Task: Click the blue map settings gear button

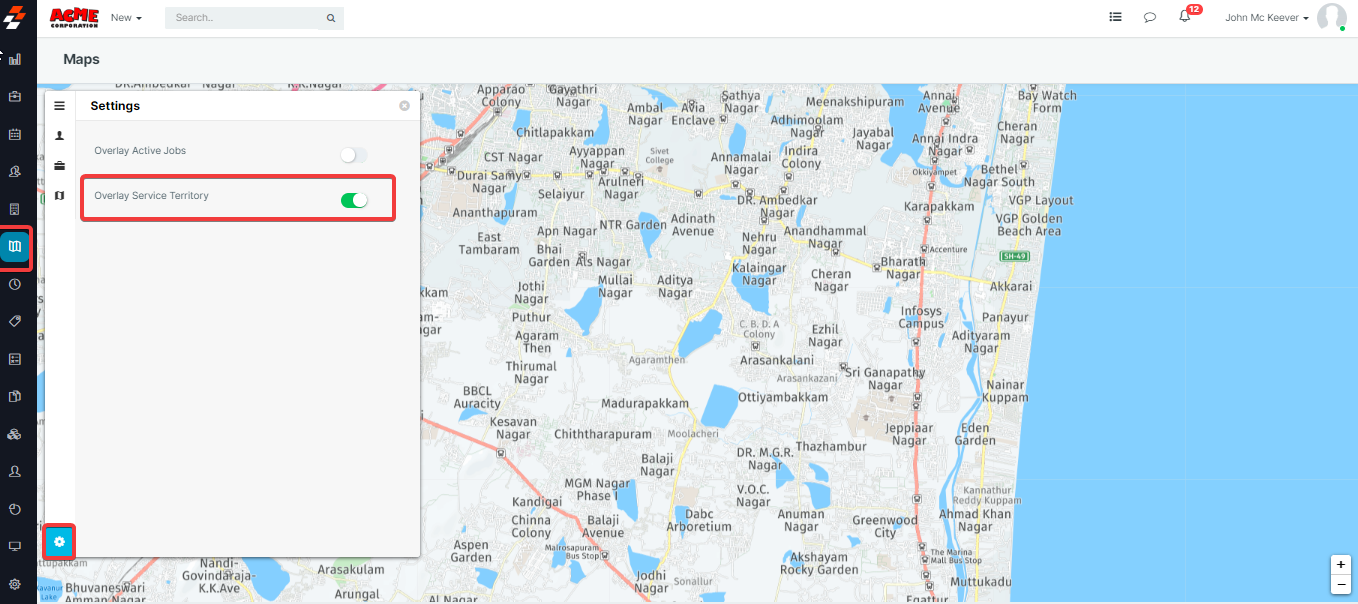Action: (59, 542)
